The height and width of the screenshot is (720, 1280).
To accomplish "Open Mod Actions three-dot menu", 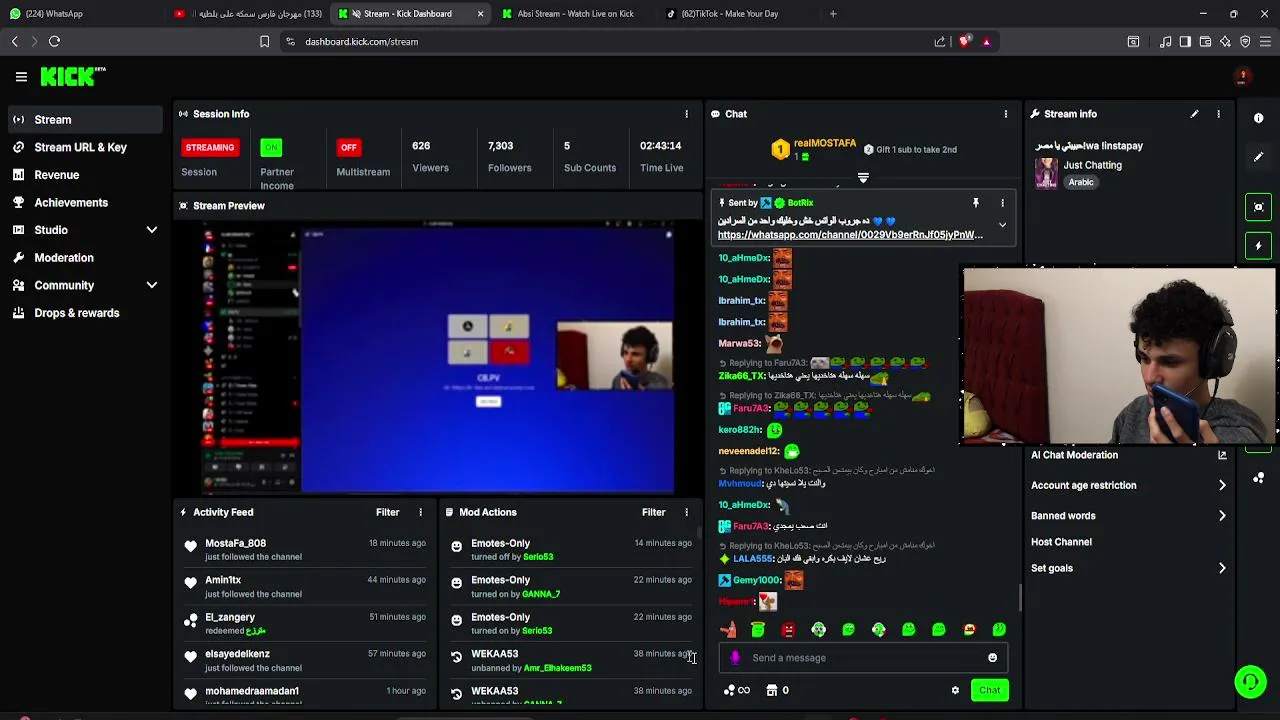I will (686, 512).
